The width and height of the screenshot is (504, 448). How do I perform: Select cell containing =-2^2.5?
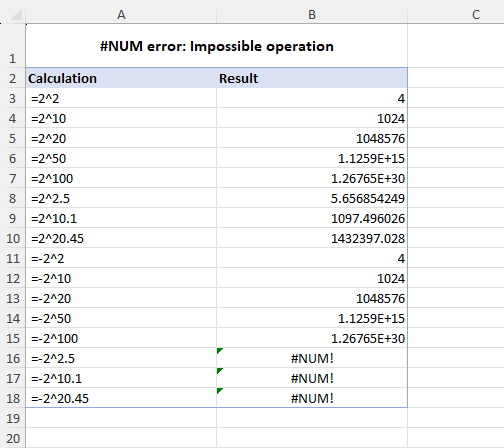point(121,358)
